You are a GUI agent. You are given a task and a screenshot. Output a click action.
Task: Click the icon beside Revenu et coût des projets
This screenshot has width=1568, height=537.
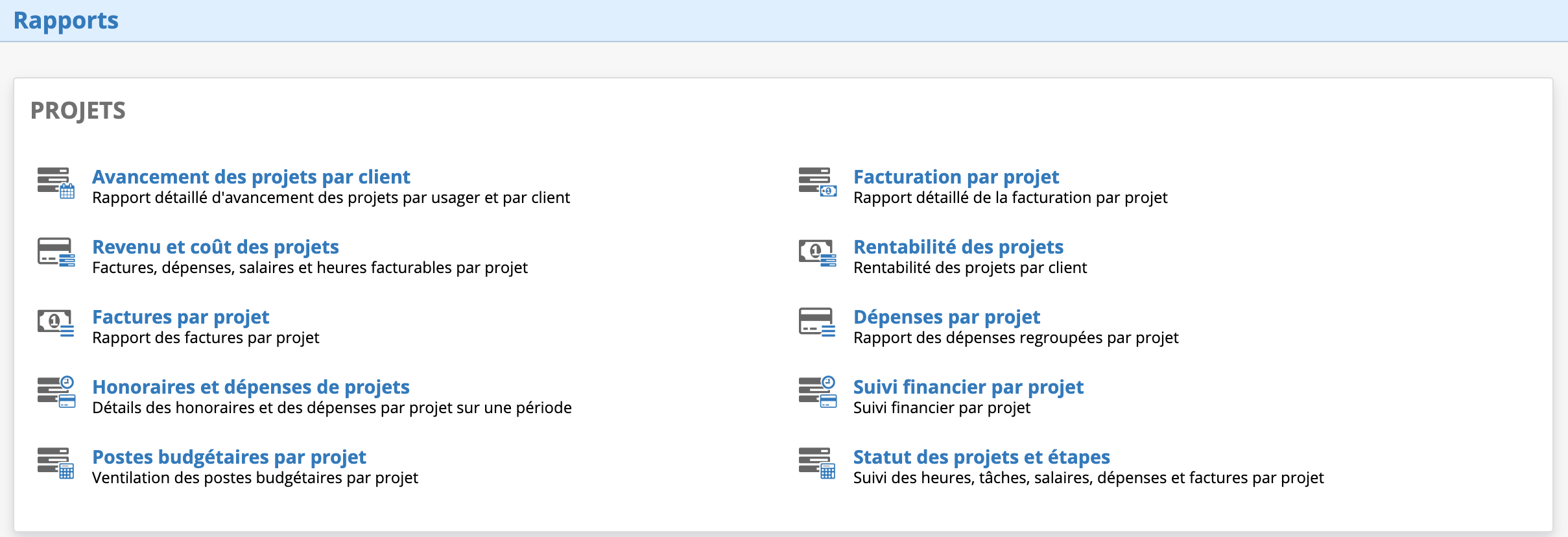[x=56, y=252]
